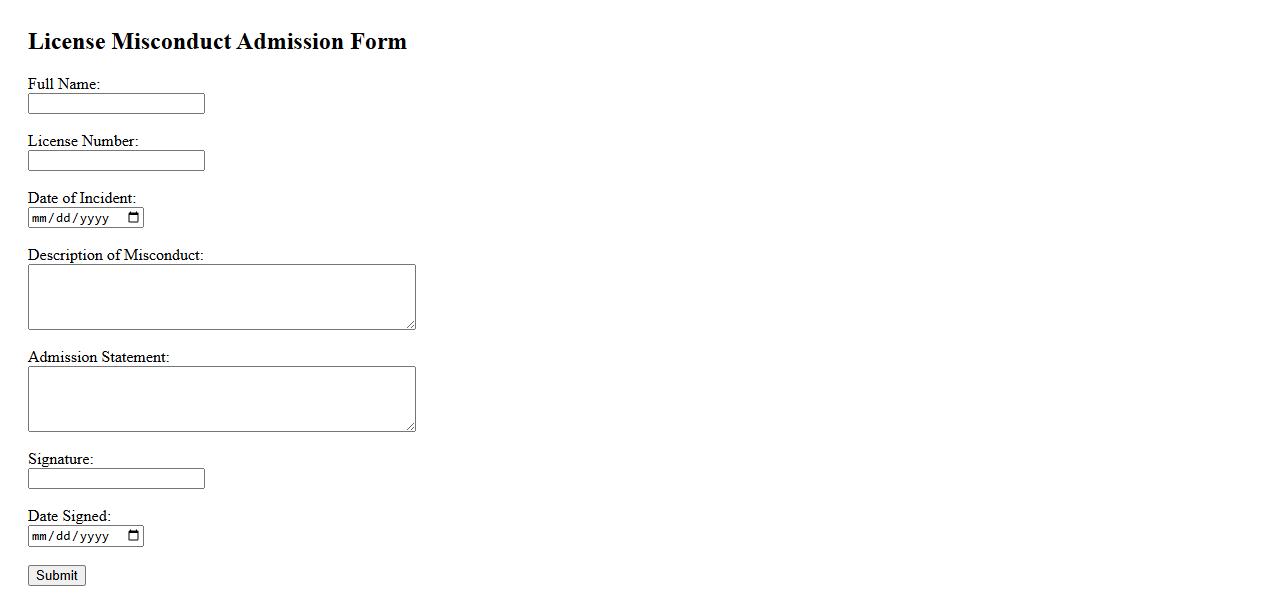
Task: Click the "Full Name:" label
Action: coord(64,84)
